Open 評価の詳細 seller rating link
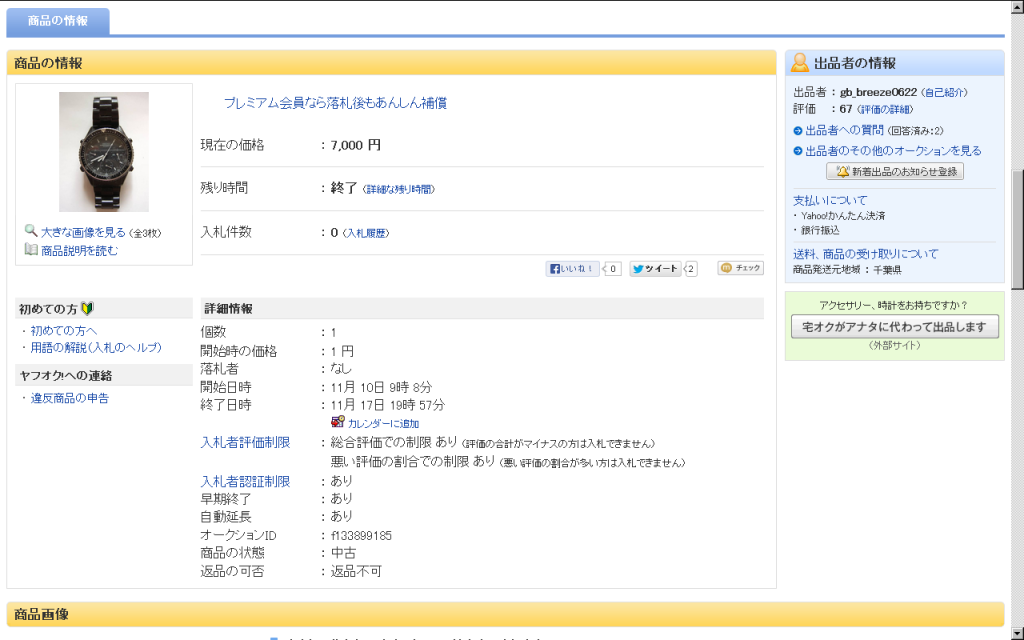 click(x=886, y=109)
